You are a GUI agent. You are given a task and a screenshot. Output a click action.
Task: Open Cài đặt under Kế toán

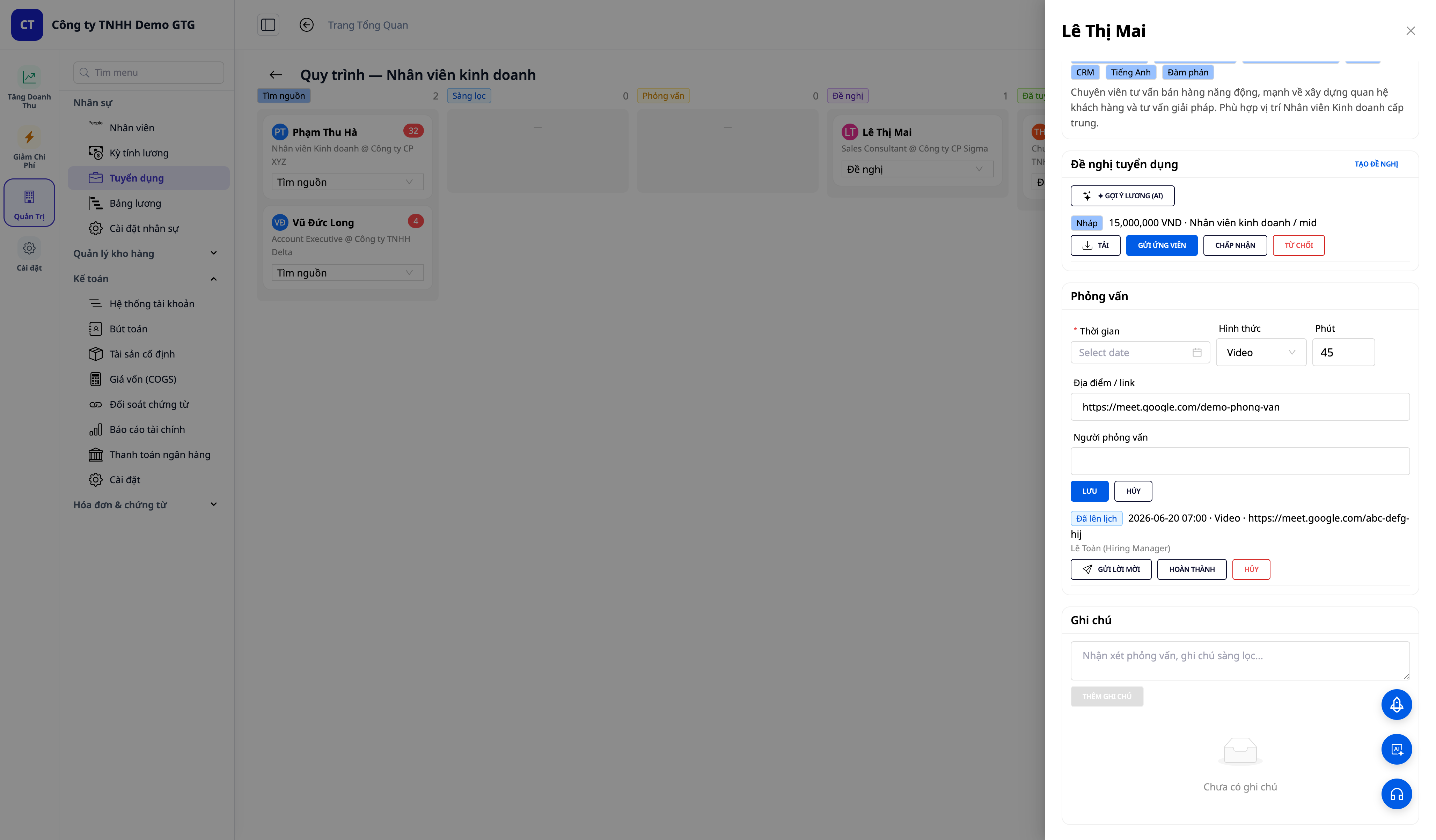pos(148,479)
